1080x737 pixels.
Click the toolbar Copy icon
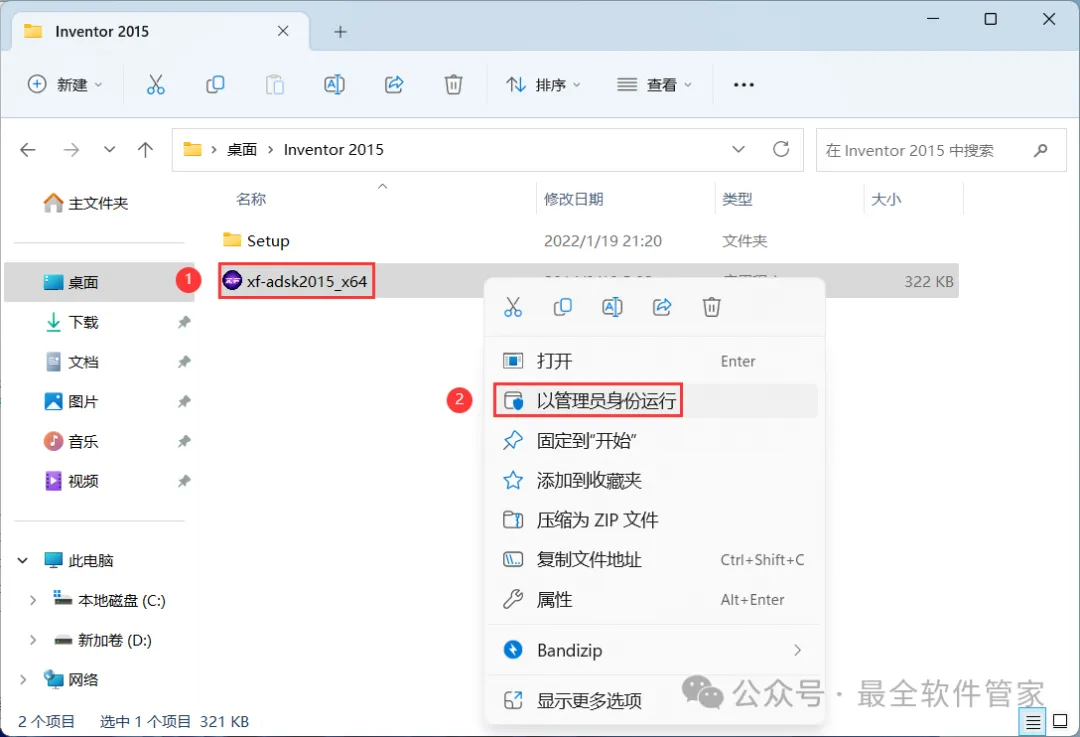tap(215, 85)
